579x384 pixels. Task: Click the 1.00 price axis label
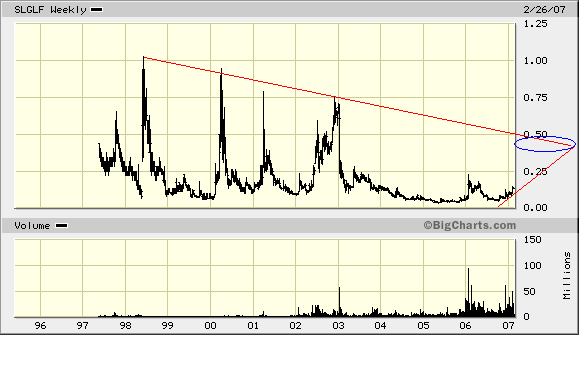pyautogui.click(x=535, y=61)
